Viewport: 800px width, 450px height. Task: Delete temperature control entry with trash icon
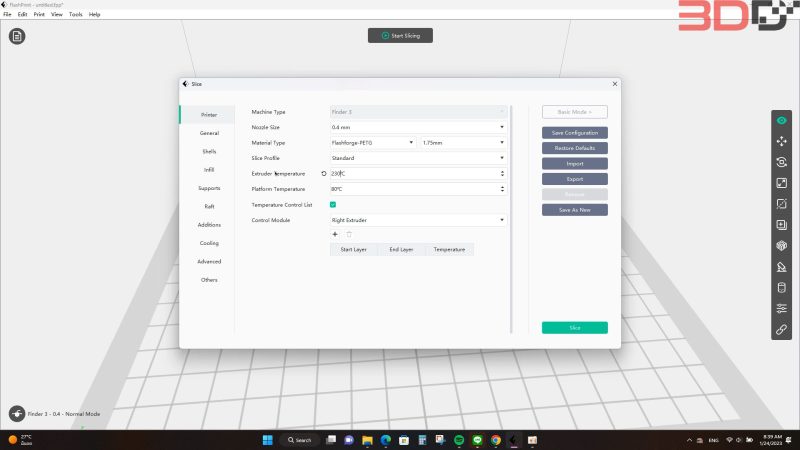point(349,234)
